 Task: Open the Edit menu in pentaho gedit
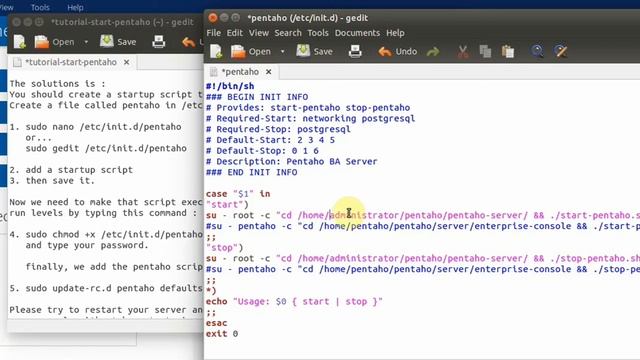235,33
